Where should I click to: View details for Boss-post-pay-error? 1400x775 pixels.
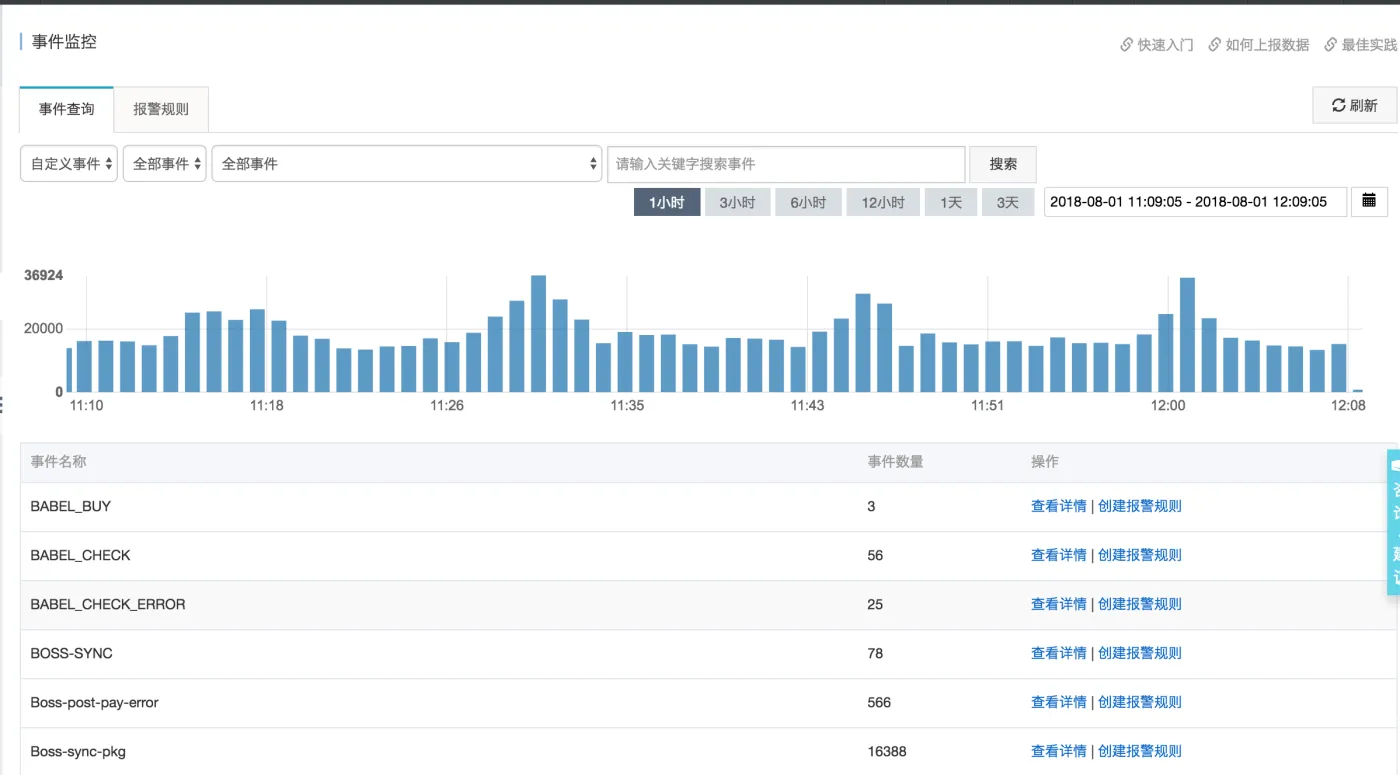(1058, 702)
